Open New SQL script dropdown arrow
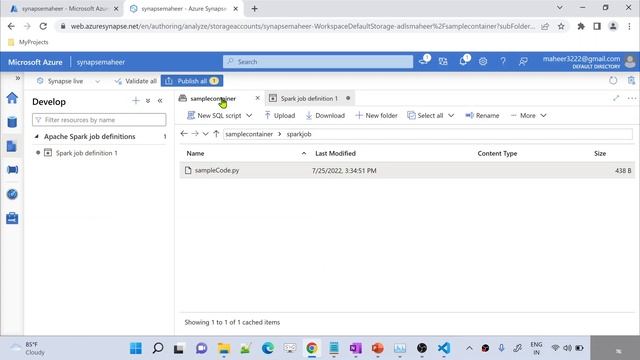Image resolution: width=640 pixels, height=360 pixels. (x=249, y=116)
